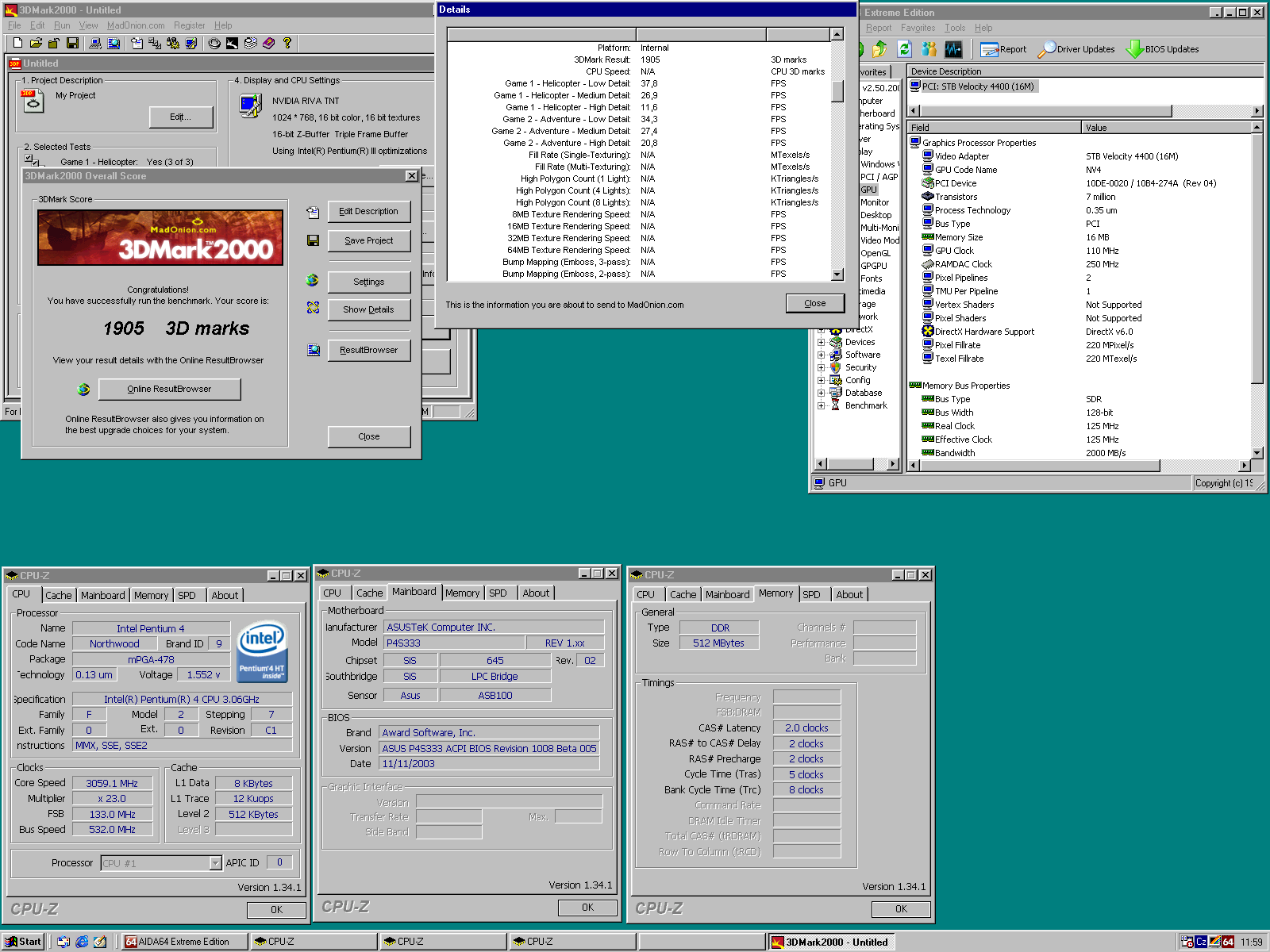Click the Edit Description button
The image size is (1270, 952).
pos(369,212)
